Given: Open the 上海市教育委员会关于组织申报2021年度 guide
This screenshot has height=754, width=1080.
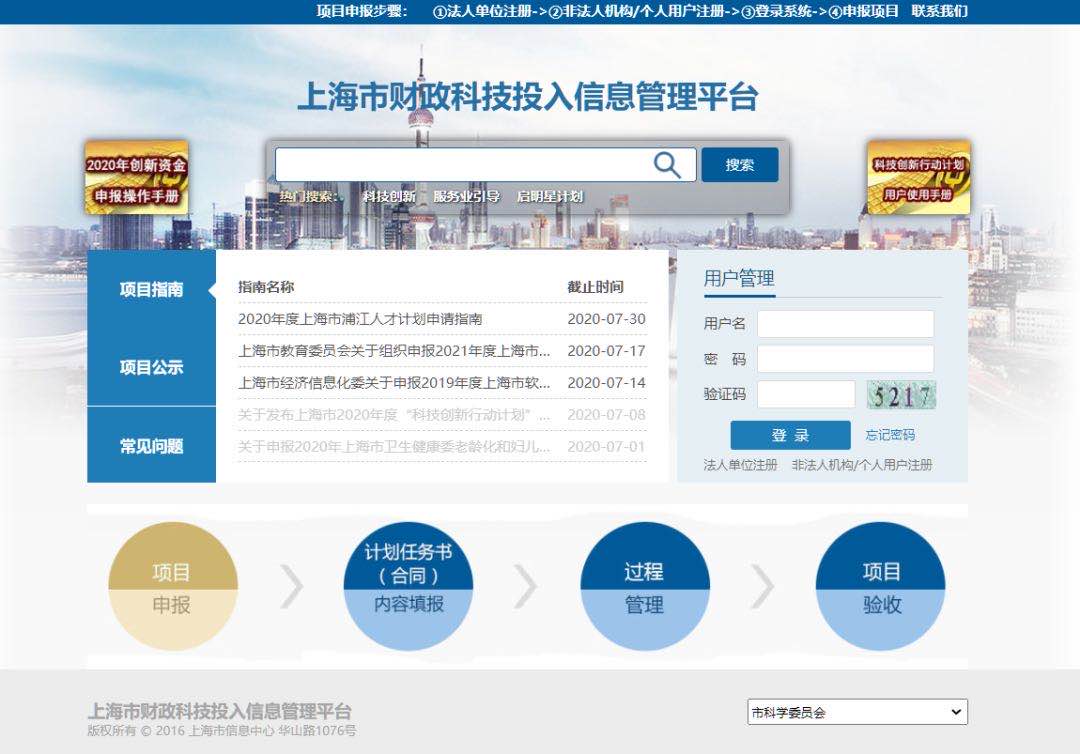Looking at the screenshot, I should point(394,350).
